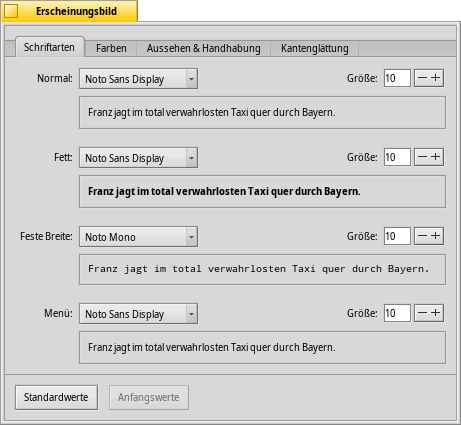This screenshot has height=425, width=461.
Task: Open the Fett font dropdown
Action: coord(138,158)
